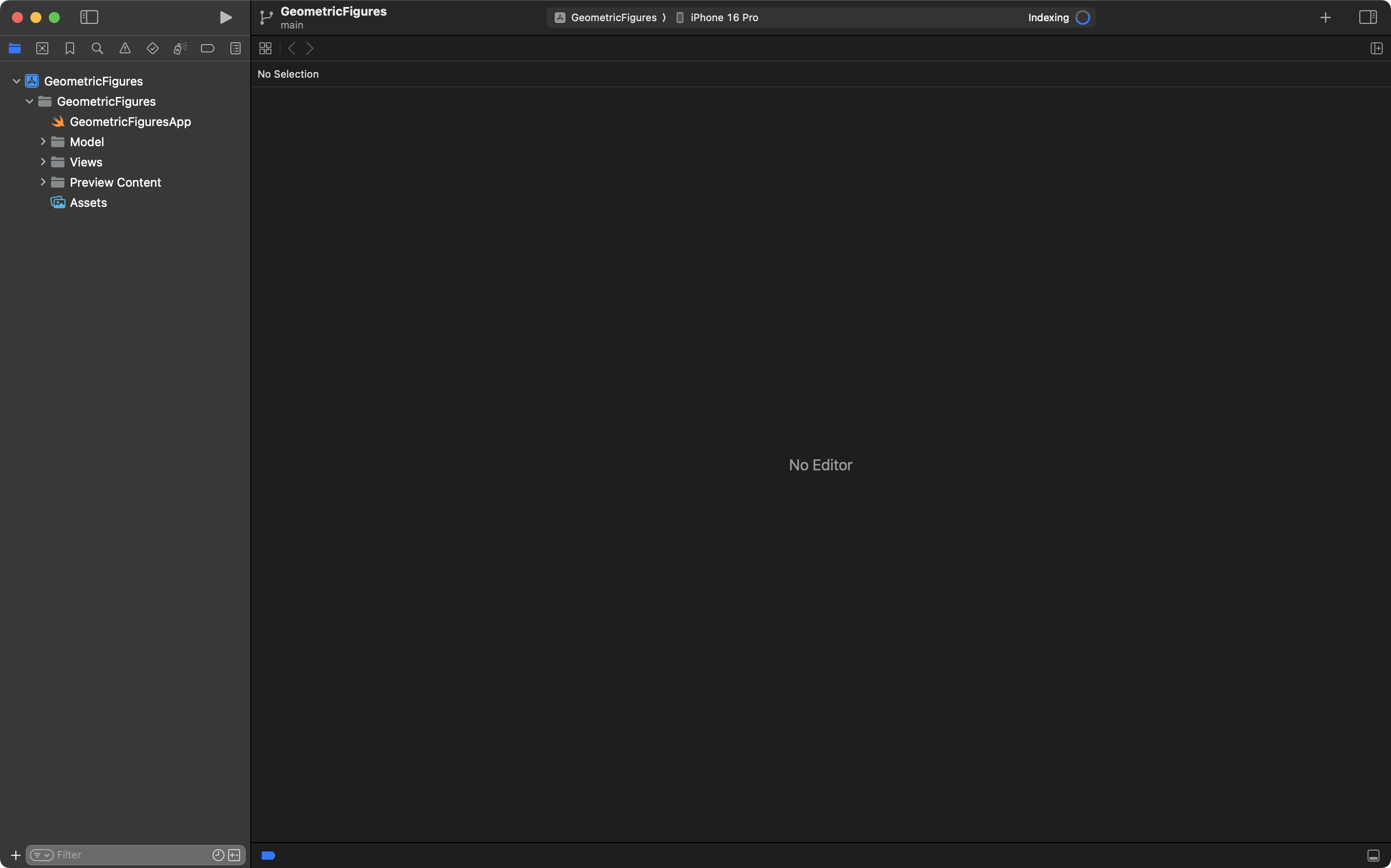Screen dimensions: 1391x868
Task: Select GeometricFiguresApp swift file
Action: coord(130,122)
